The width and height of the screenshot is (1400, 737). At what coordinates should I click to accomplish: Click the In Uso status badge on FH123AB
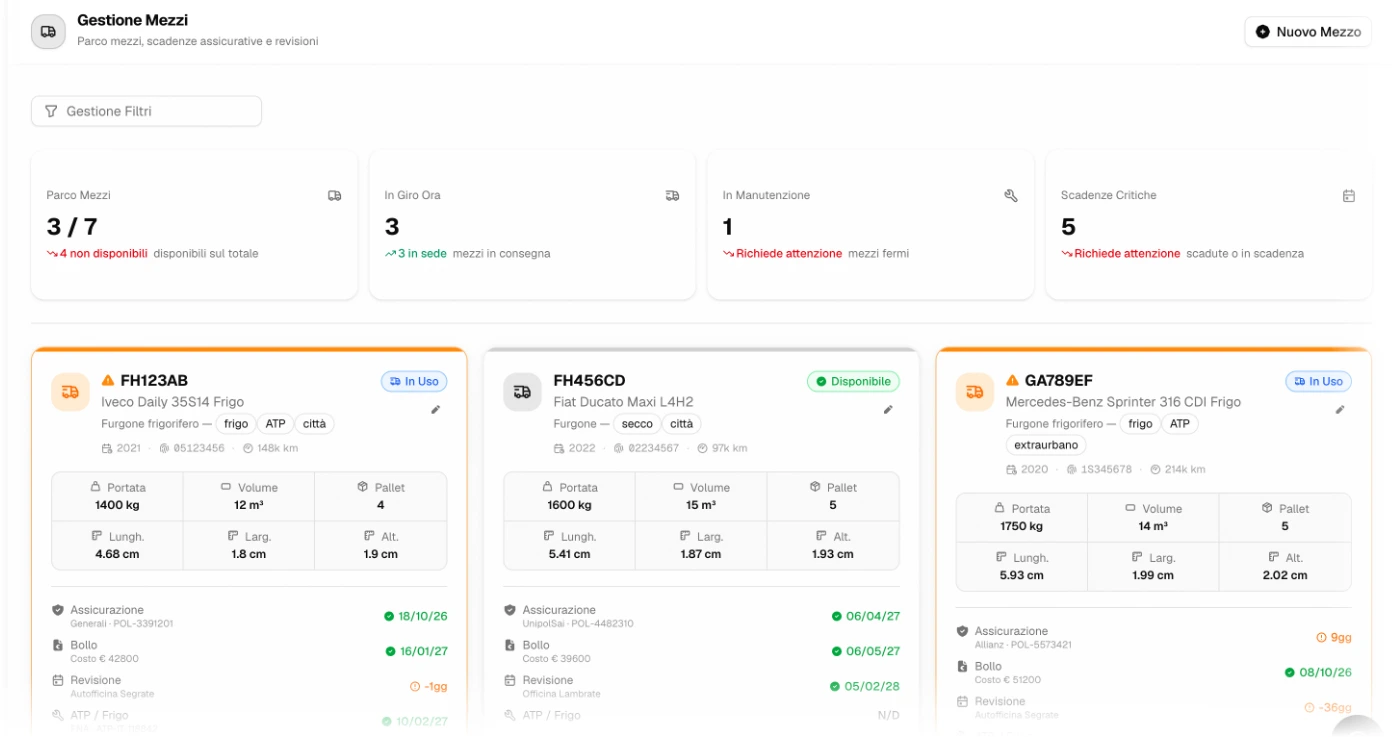(414, 381)
